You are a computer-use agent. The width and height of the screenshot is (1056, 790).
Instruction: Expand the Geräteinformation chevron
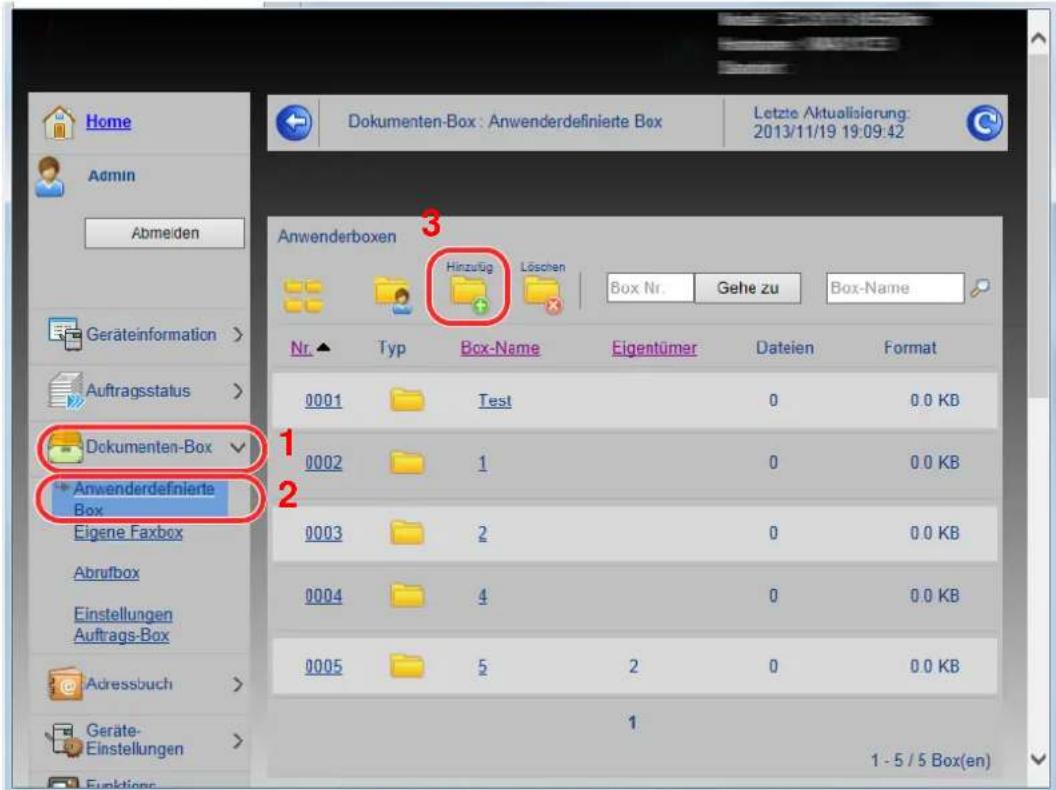[x=238, y=335]
